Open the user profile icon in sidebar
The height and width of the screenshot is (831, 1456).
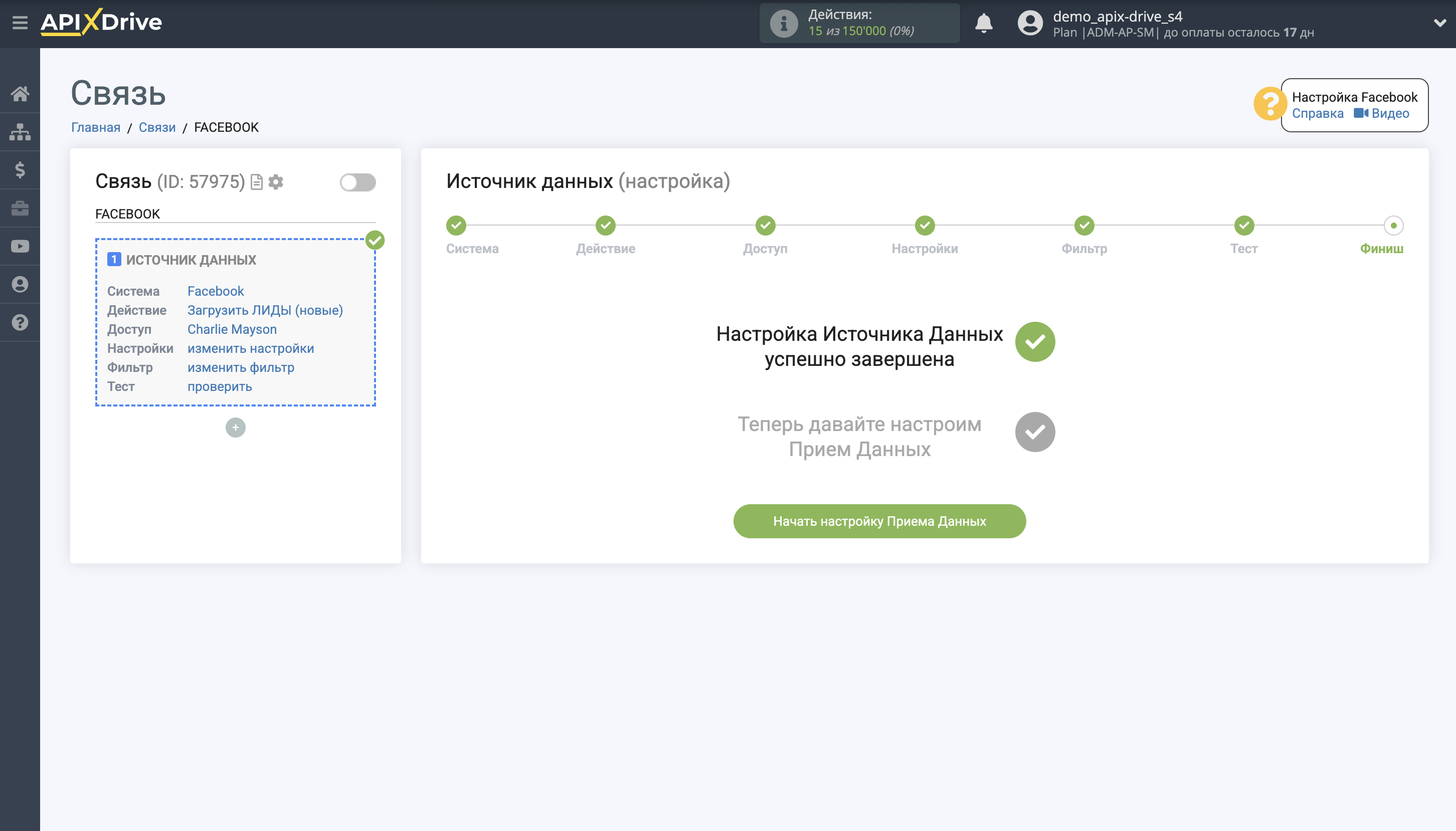21,284
